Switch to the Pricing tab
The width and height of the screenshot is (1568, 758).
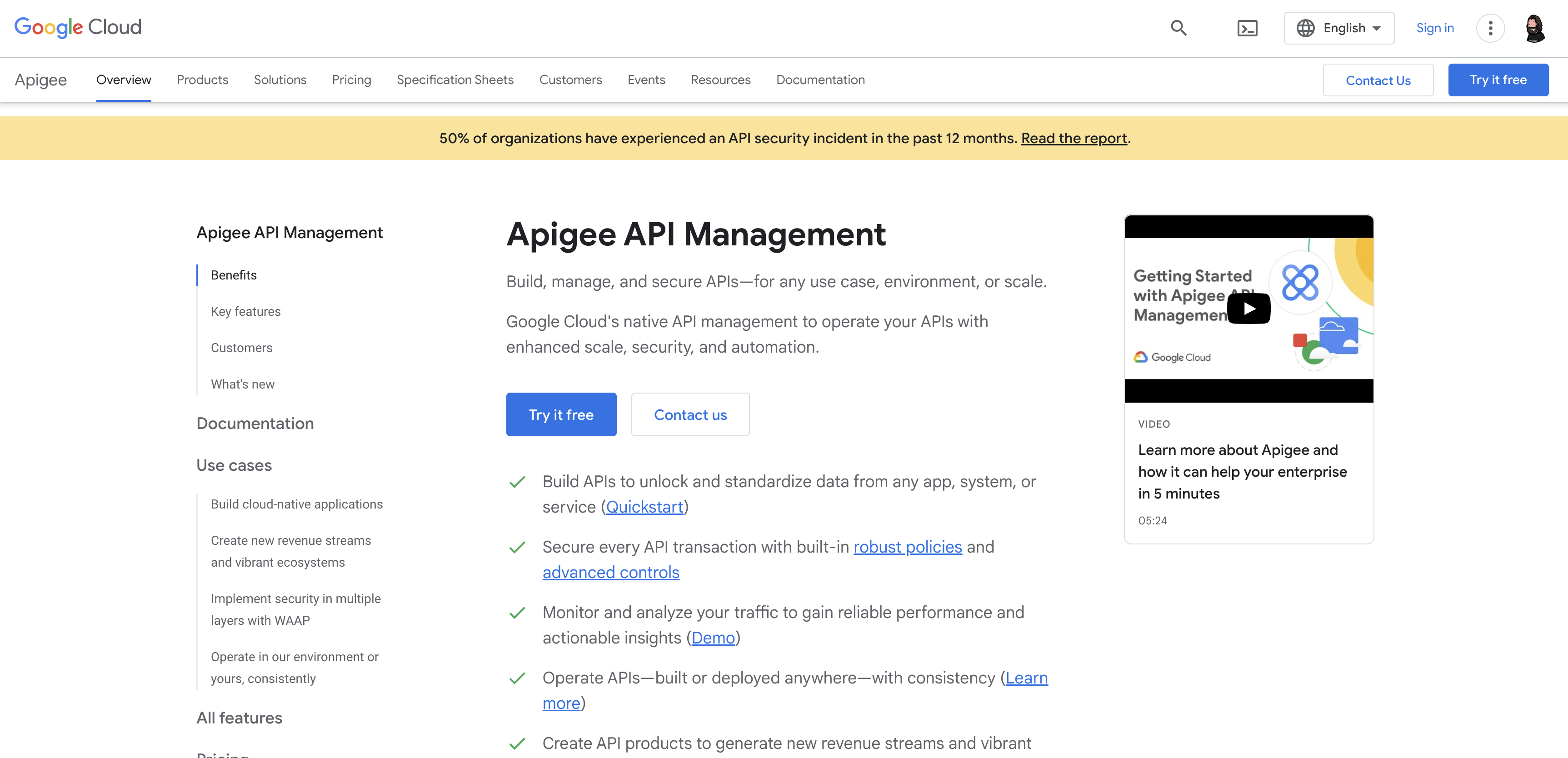click(351, 80)
